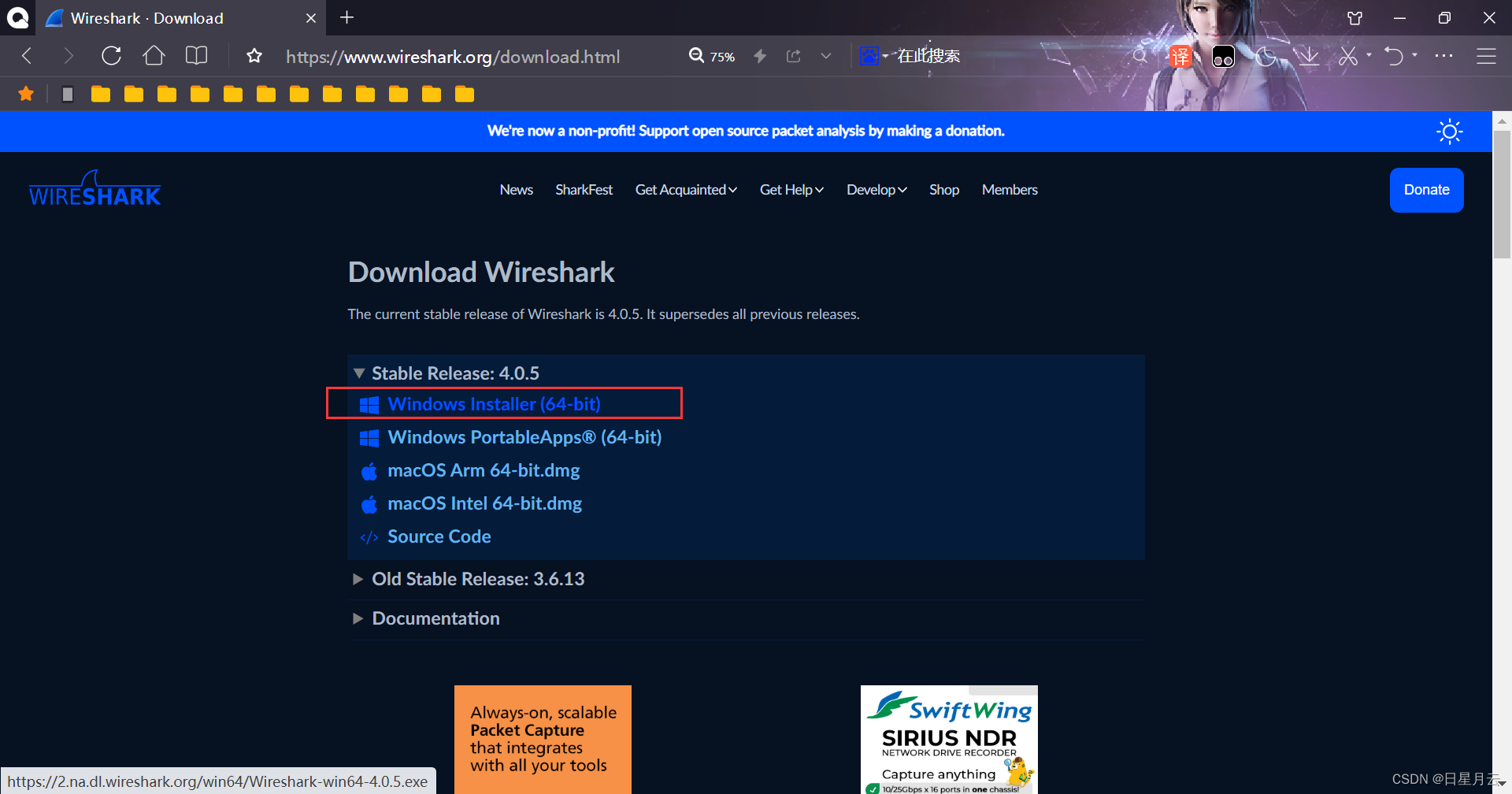Collapse the Stable Release 4.0.5 section
Screen dimensions: 1512x794
[447, 373]
